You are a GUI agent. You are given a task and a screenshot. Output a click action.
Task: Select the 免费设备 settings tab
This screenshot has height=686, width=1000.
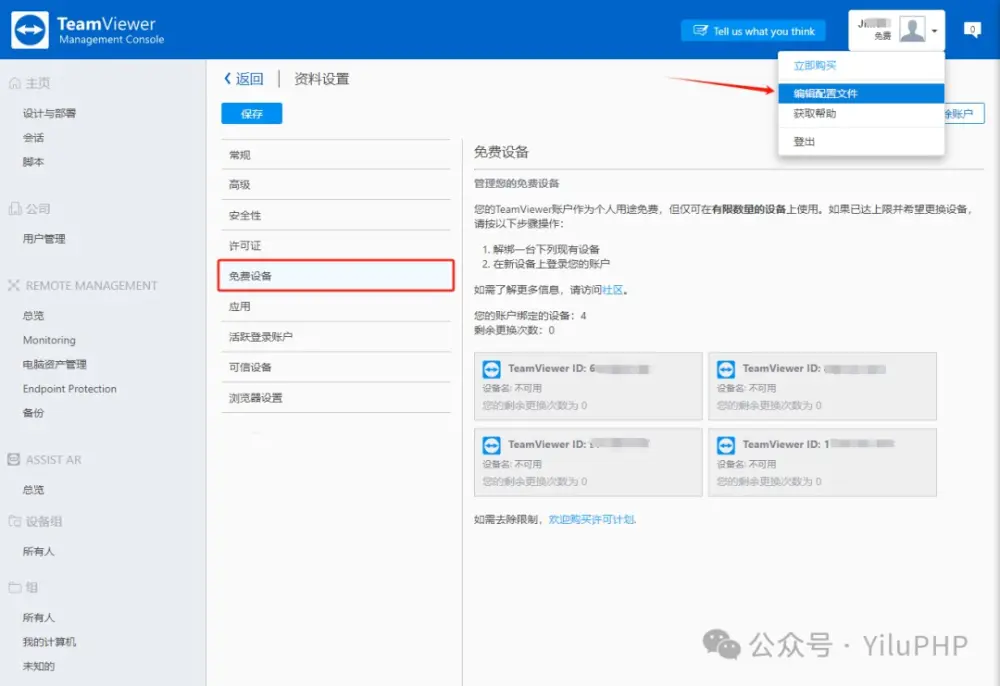click(x=335, y=275)
